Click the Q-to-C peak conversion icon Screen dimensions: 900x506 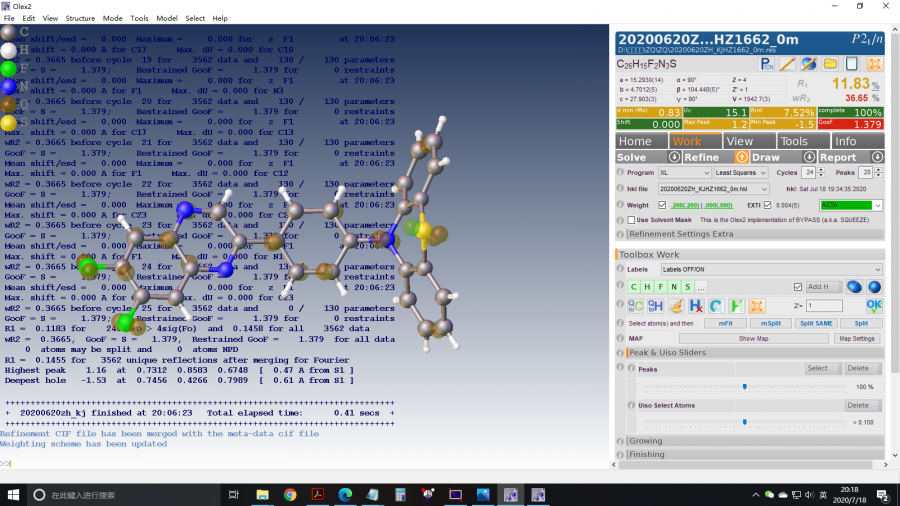pos(633,305)
